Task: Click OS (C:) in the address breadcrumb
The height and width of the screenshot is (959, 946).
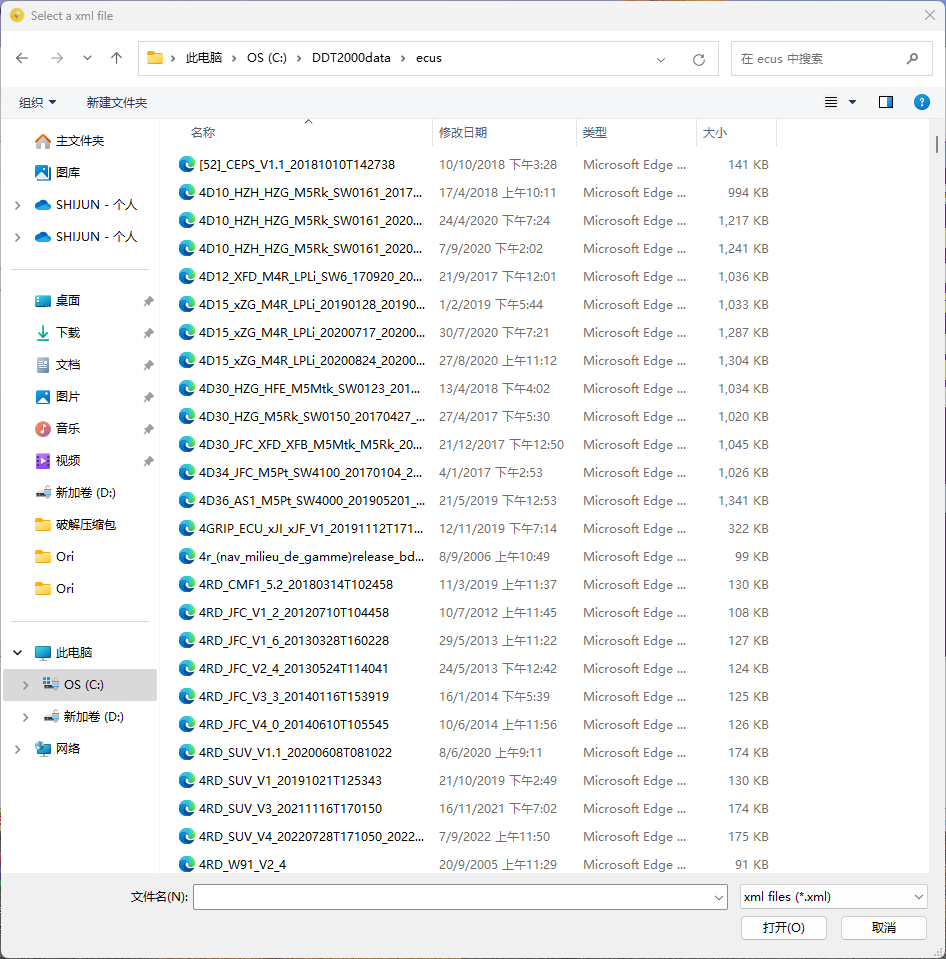Action: (267, 58)
